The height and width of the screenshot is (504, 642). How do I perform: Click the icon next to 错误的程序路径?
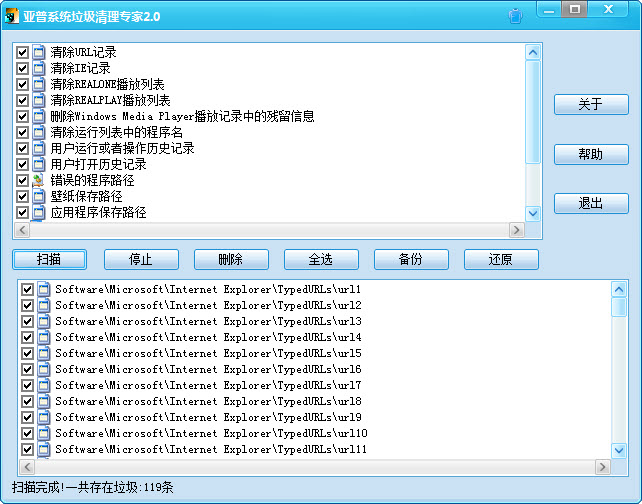point(39,180)
